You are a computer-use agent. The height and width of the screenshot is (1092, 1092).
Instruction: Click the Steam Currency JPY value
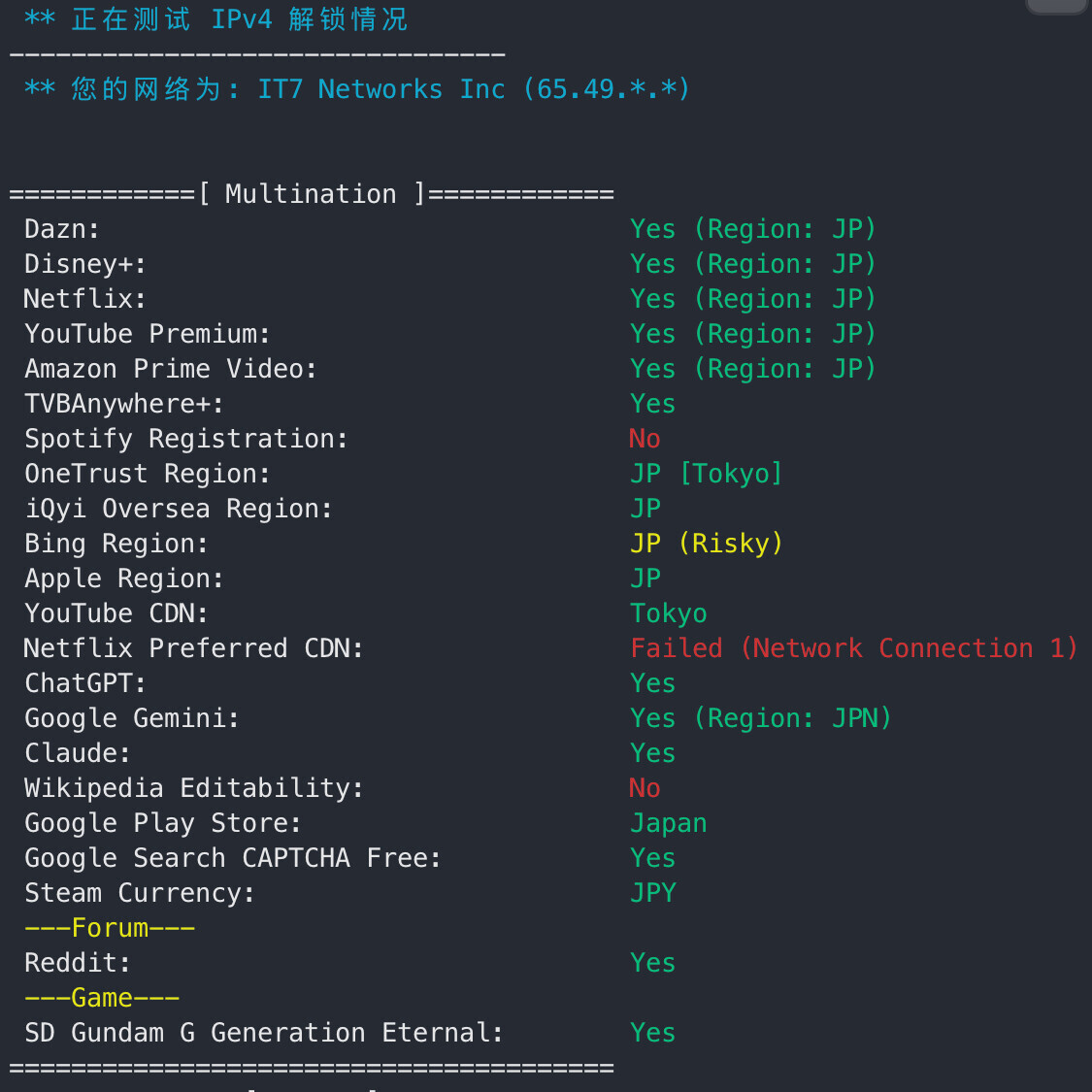[x=653, y=893]
